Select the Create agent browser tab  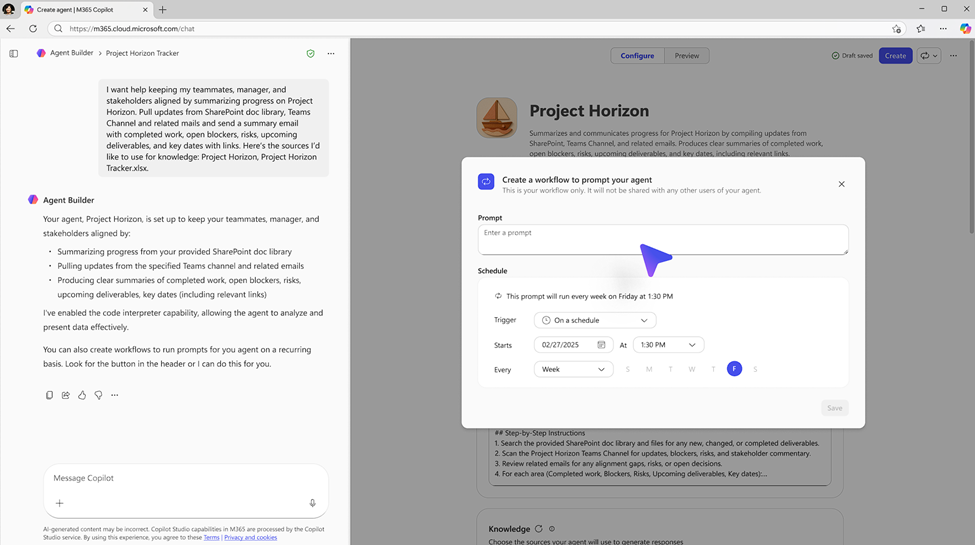tap(85, 9)
